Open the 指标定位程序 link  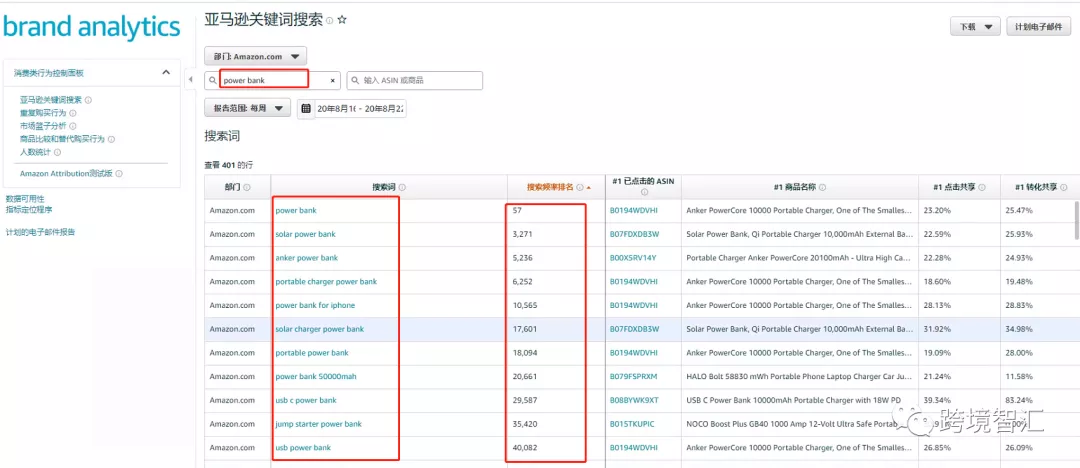pyautogui.click(x=29, y=210)
